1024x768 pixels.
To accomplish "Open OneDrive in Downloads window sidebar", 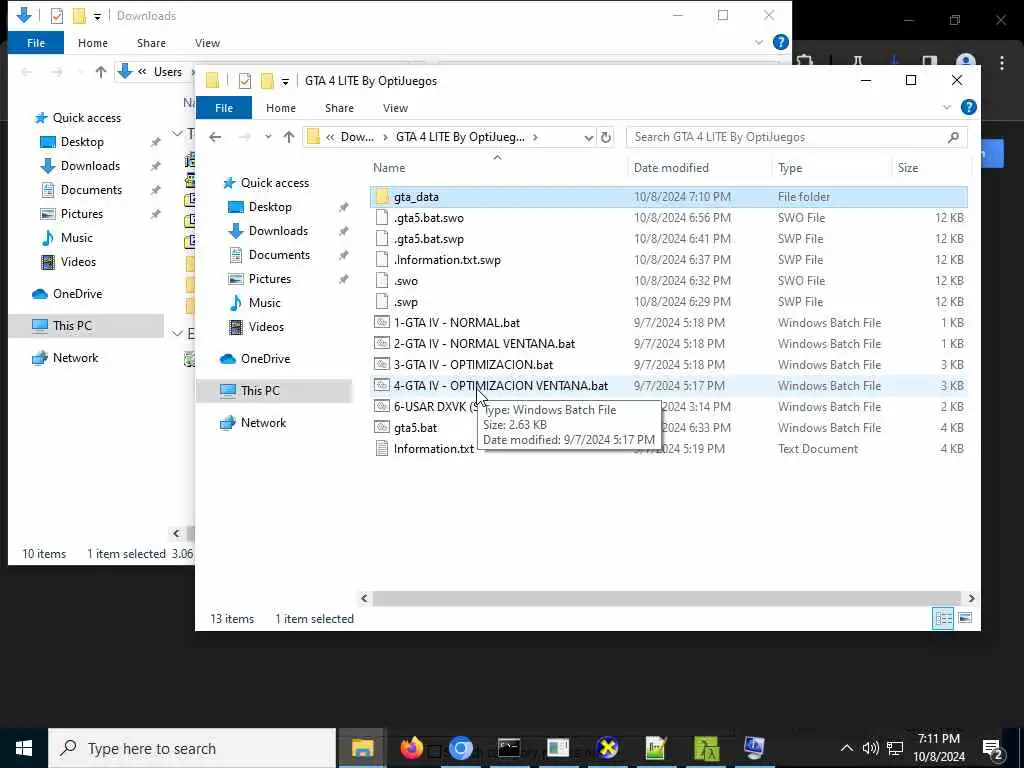I will click(x=77, y=294).
